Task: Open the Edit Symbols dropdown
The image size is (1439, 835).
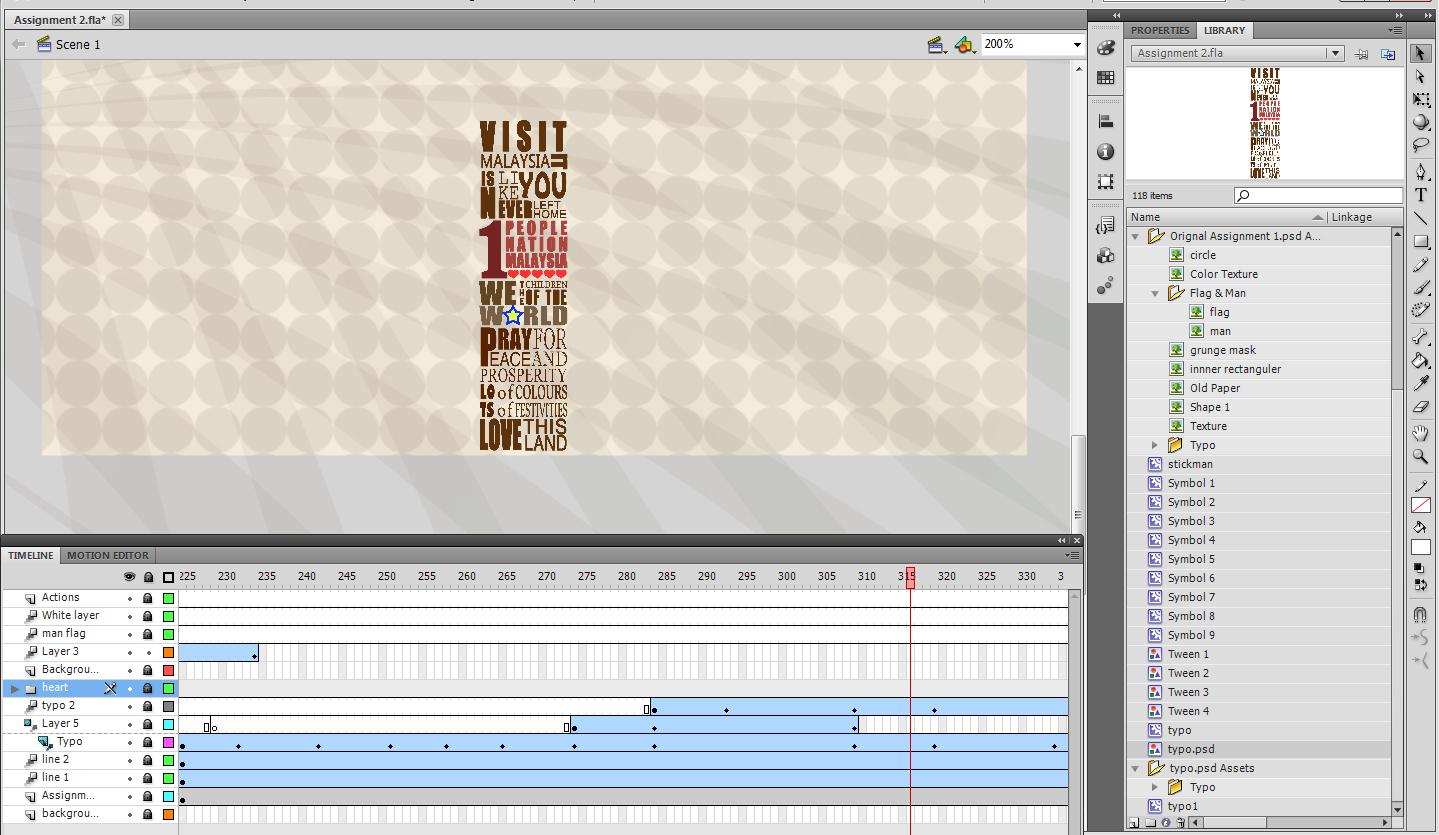Action: 964,44
